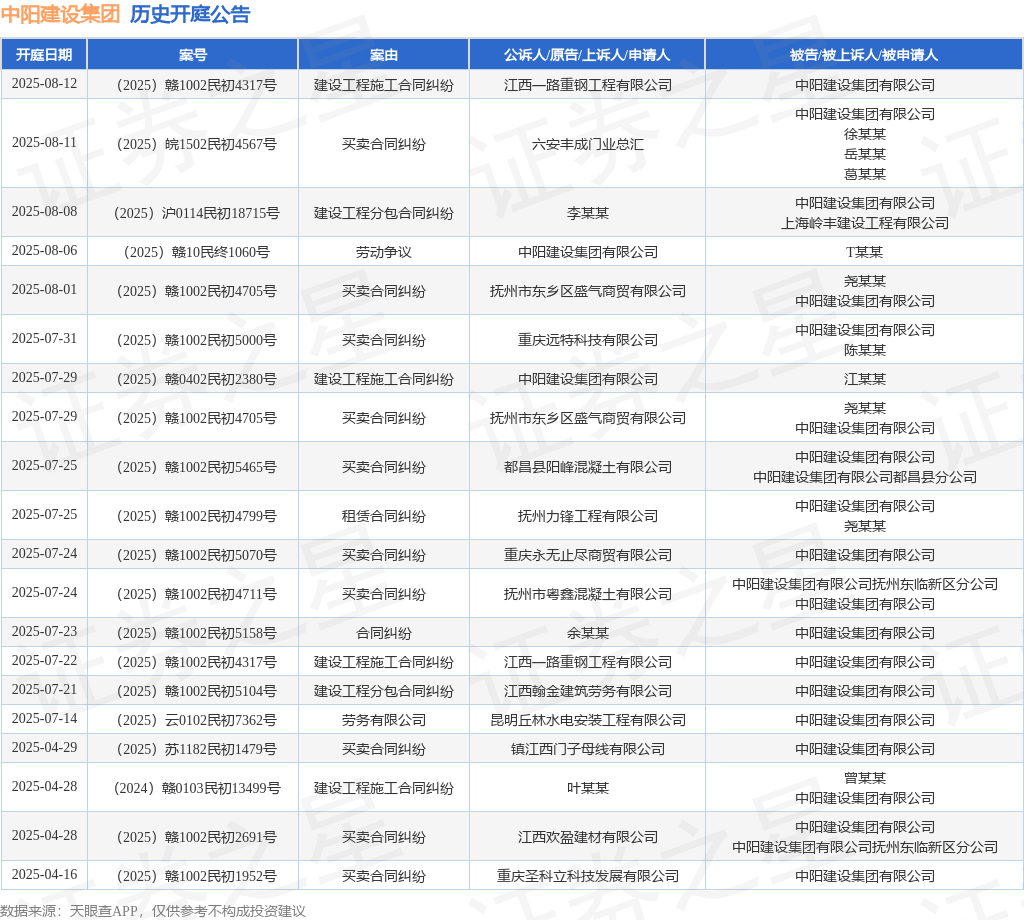Screen dimensions: 1024x920
Task: Select case number (2025)赣1002民初5000号
Action: pyautogui.click(x=197, y=340)
